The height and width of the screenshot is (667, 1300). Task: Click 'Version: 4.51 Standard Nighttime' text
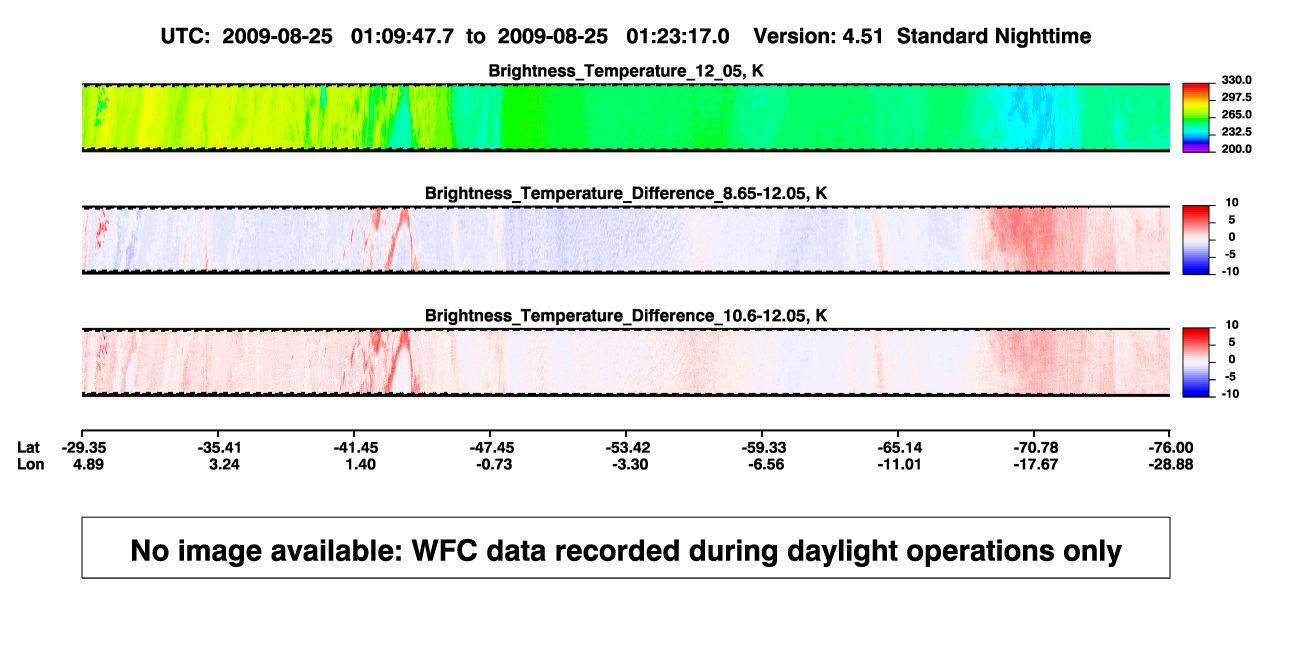(x=922, y=36)
